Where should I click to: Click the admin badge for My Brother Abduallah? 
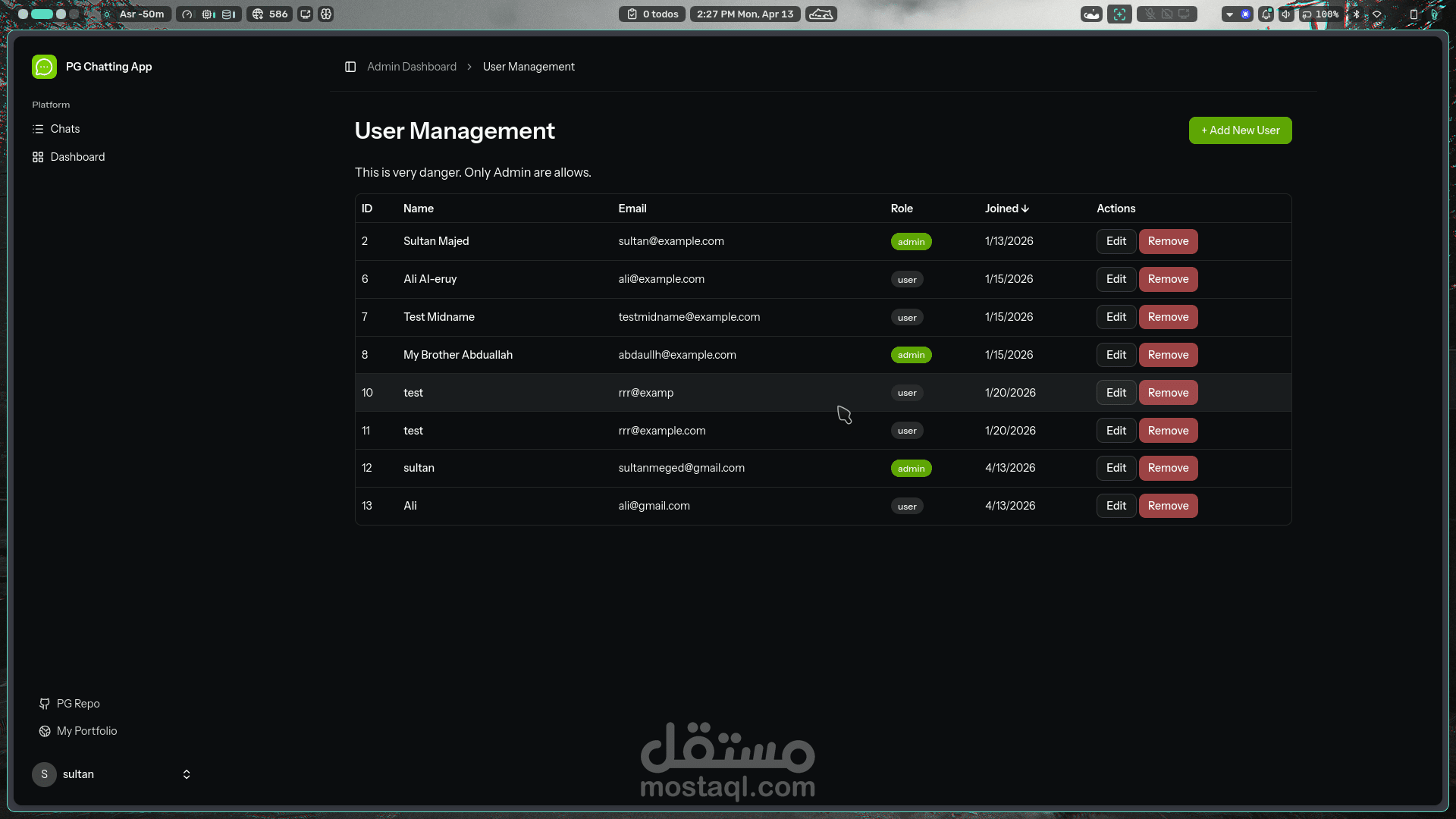[x=911, y=355]
